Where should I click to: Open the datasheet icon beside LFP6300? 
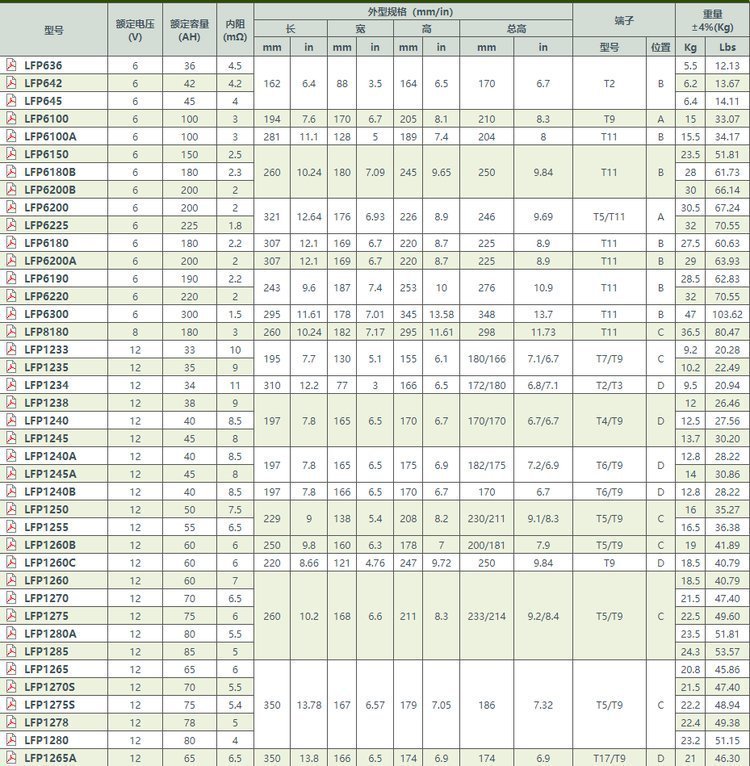point(11,314)
